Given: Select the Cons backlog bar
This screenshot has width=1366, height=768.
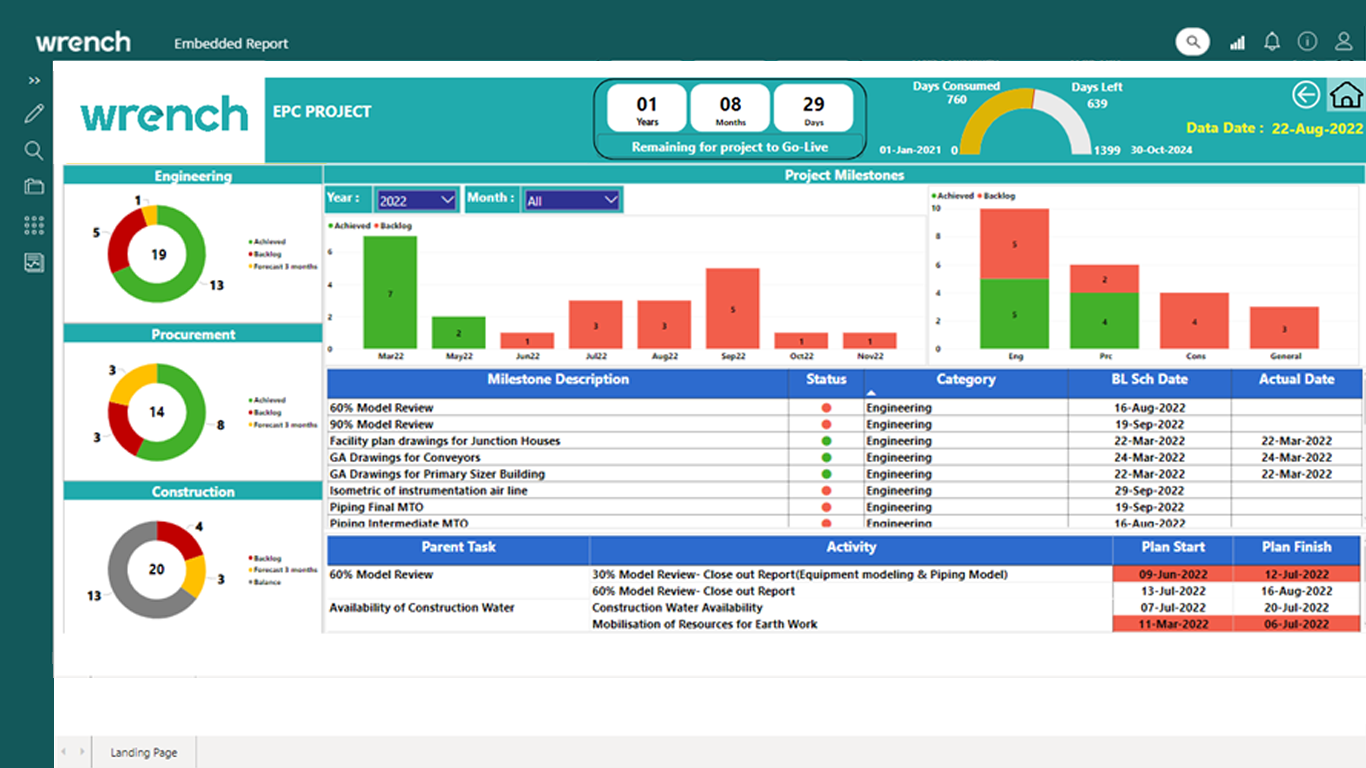Looking at the screenshot, I should (x=1195, y=321).
